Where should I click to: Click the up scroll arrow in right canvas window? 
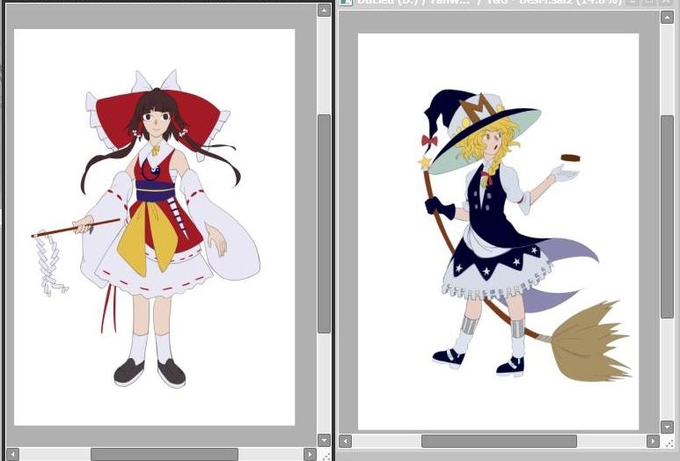pos(667,17)
